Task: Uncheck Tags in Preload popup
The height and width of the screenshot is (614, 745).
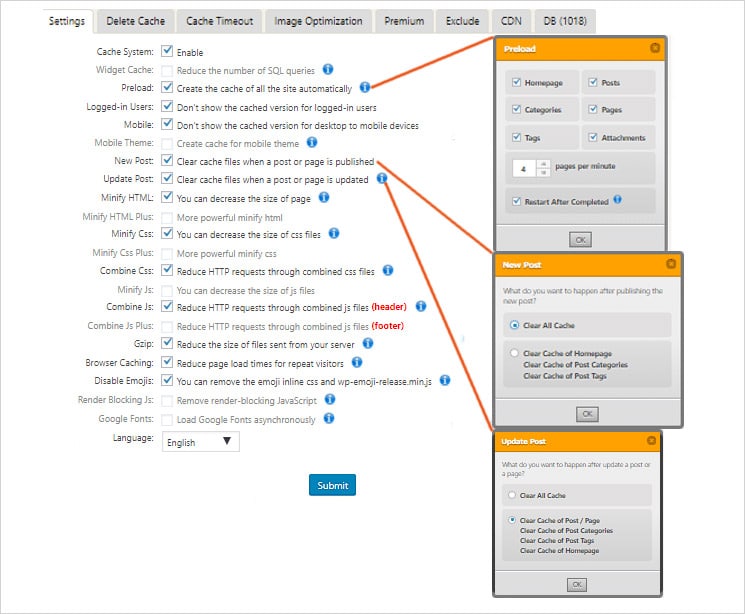Action: [516, 137]
